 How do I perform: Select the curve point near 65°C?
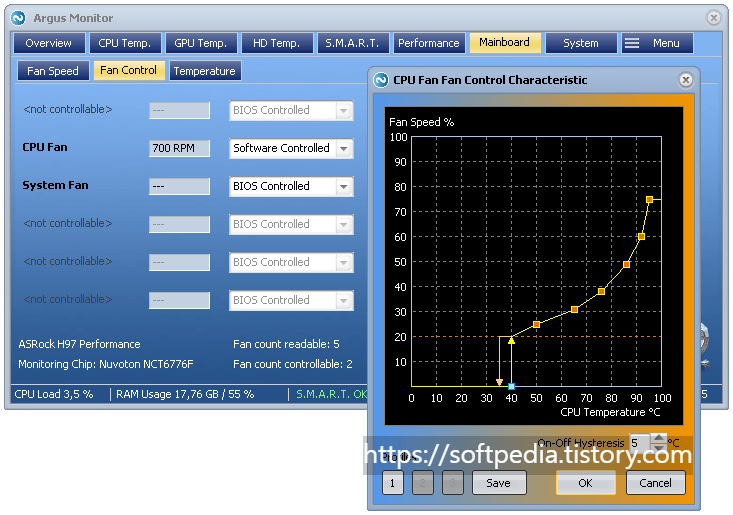tap(575, 309)
